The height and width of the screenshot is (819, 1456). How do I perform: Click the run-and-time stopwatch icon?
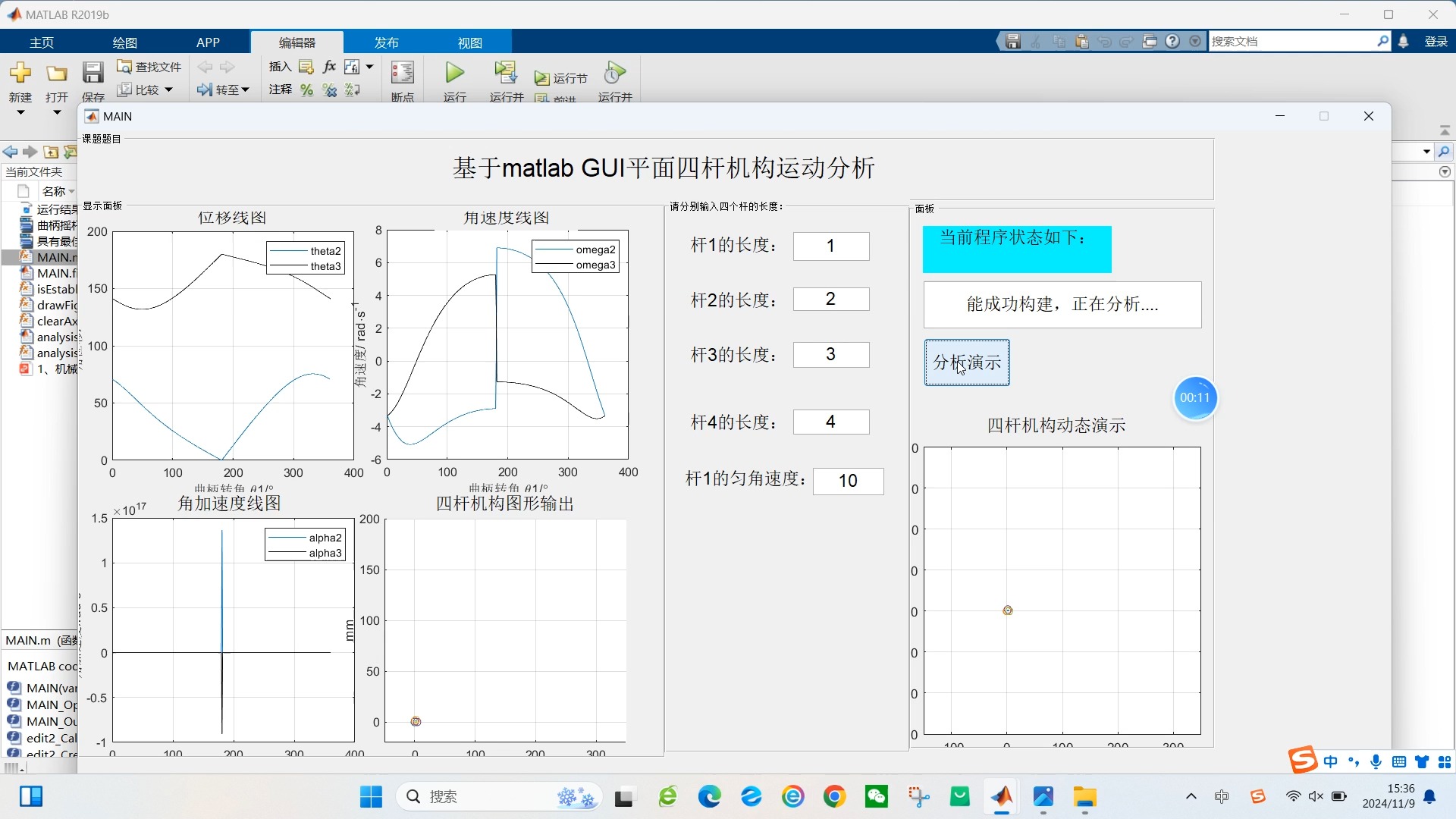(615, 73)
